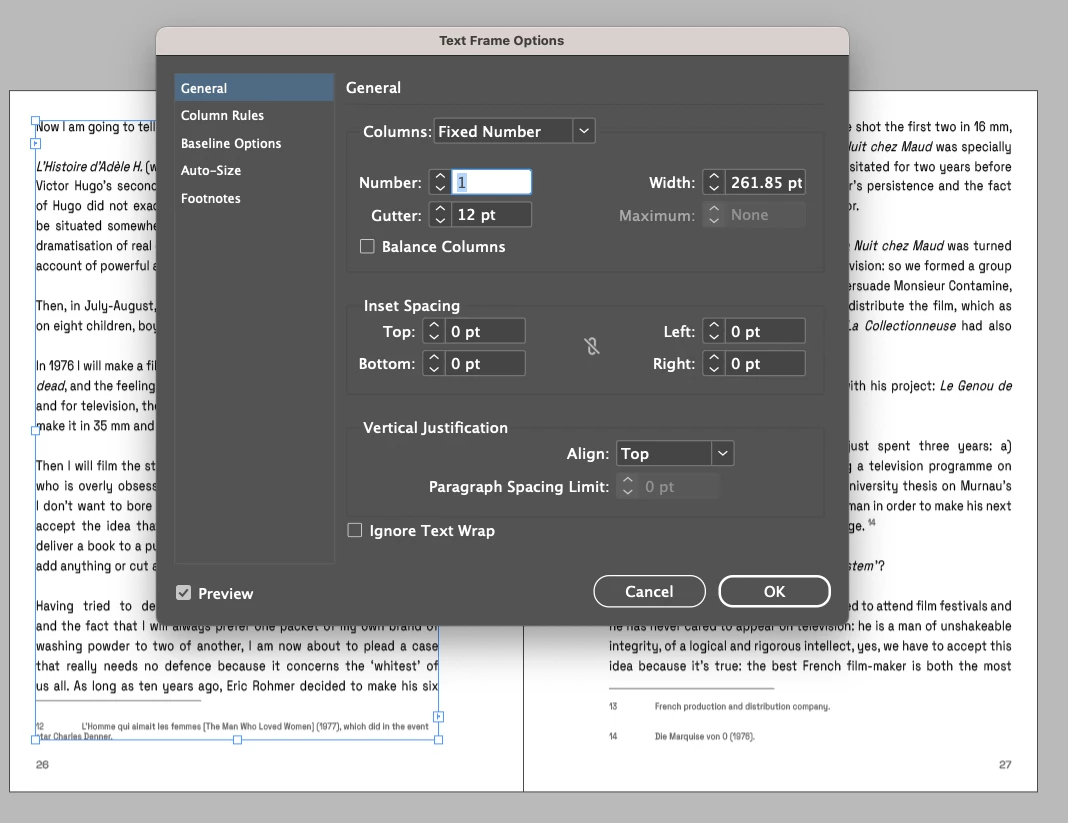Click the Inset Left 0 pt field
This screenshot has height=823, width=1068.
[766, 331]
